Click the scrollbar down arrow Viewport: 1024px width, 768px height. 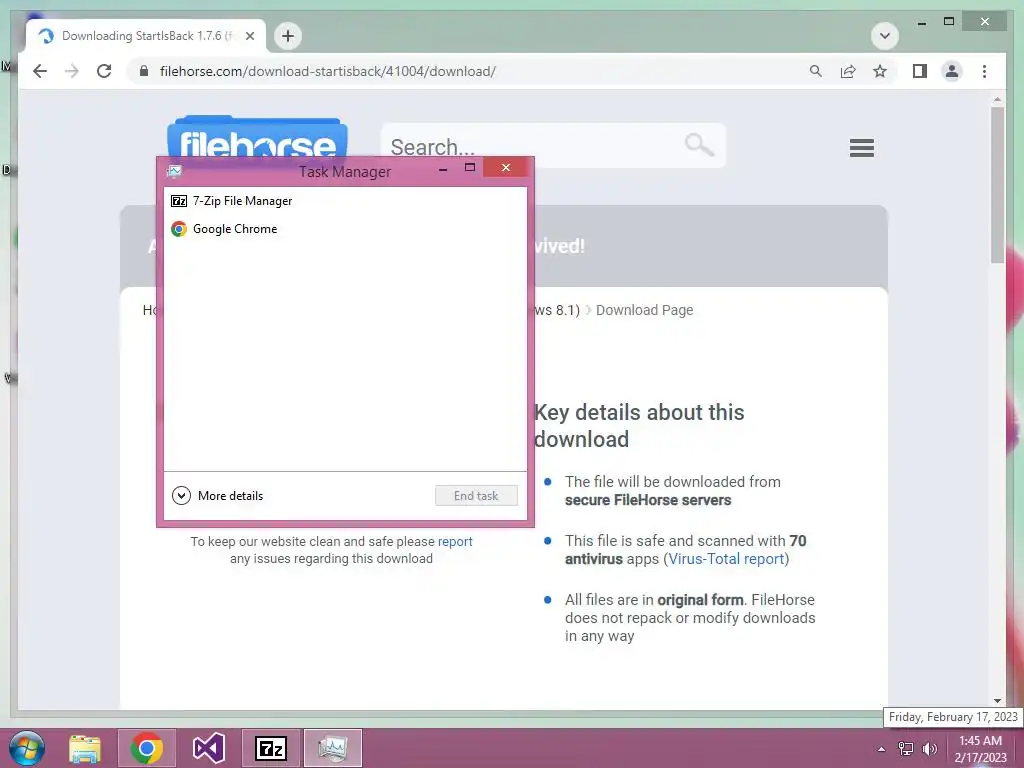tap(997, 701)
